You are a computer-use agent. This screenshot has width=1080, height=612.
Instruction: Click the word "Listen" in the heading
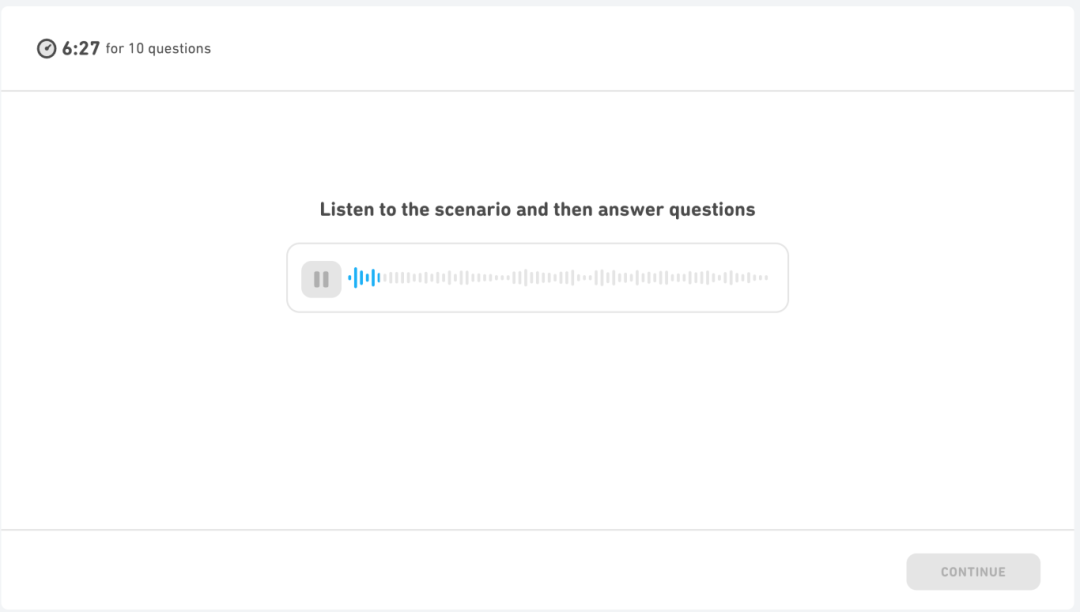[x=346, y=209]
